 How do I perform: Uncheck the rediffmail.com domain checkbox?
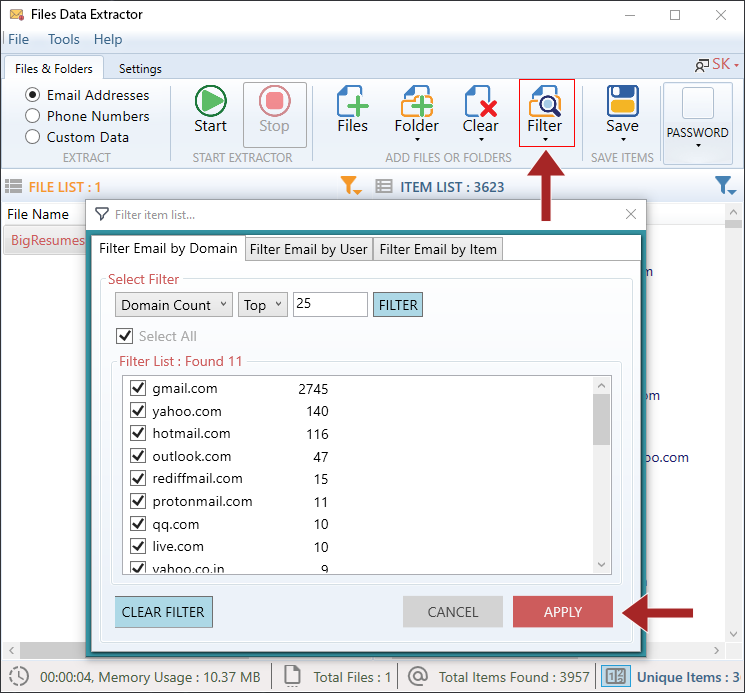click(138, 478)
